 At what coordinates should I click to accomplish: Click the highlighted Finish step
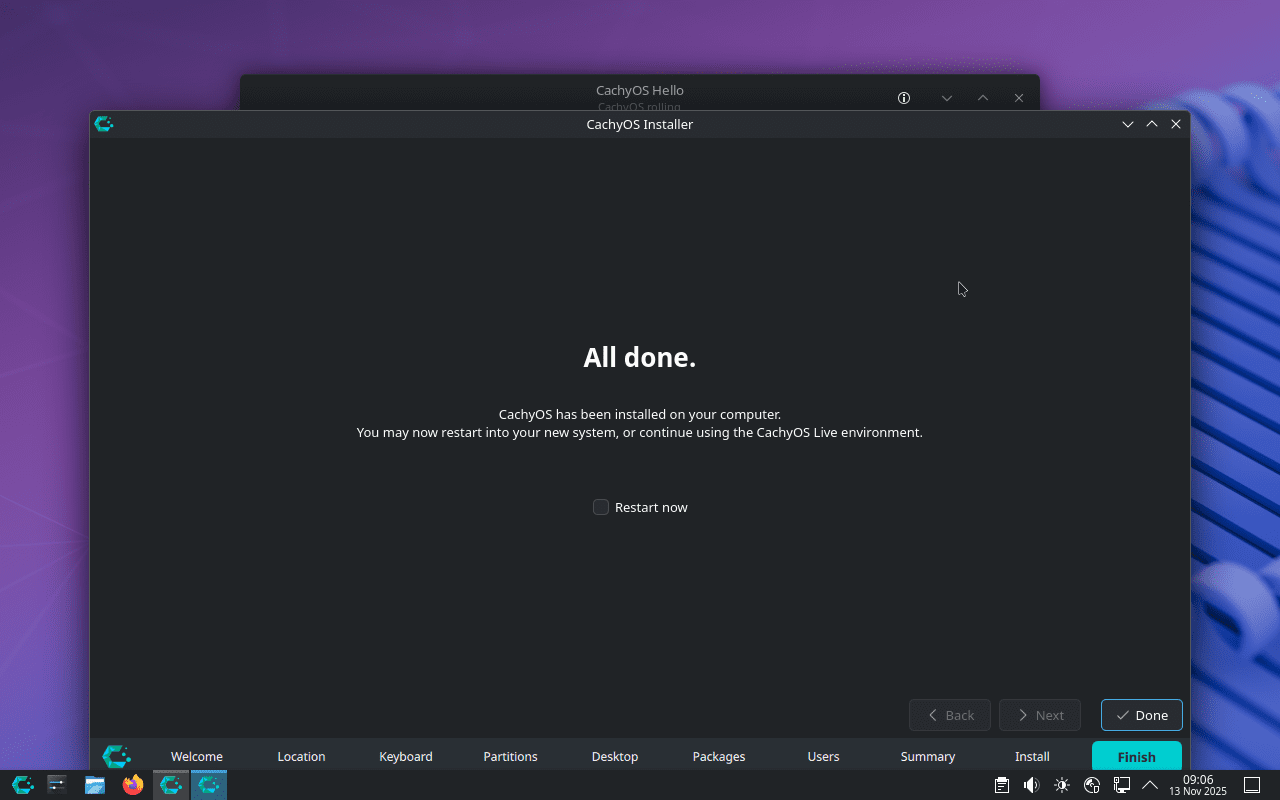coord(1136,756)
